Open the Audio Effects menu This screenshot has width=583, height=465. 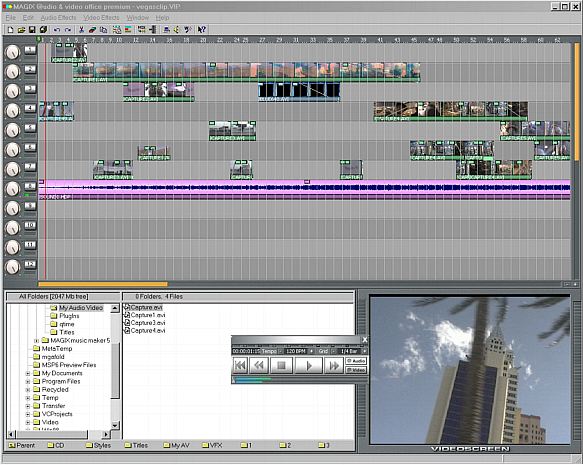point(58,18)
